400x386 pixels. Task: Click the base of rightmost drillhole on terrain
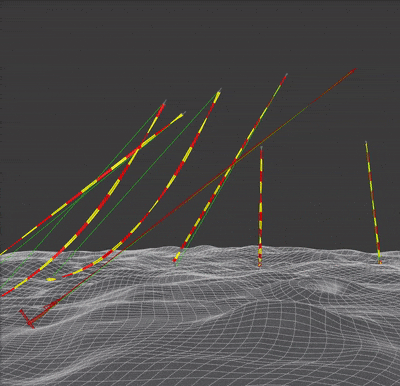[x=380, y=262]
